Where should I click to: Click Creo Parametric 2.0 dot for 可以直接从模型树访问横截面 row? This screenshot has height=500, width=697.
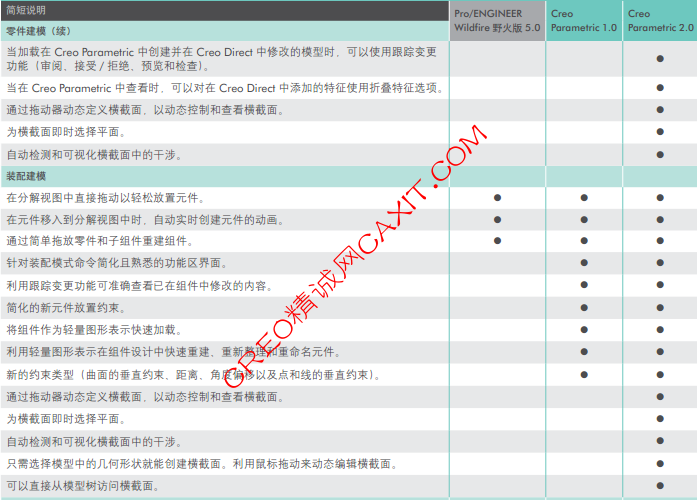pos(660,486)
